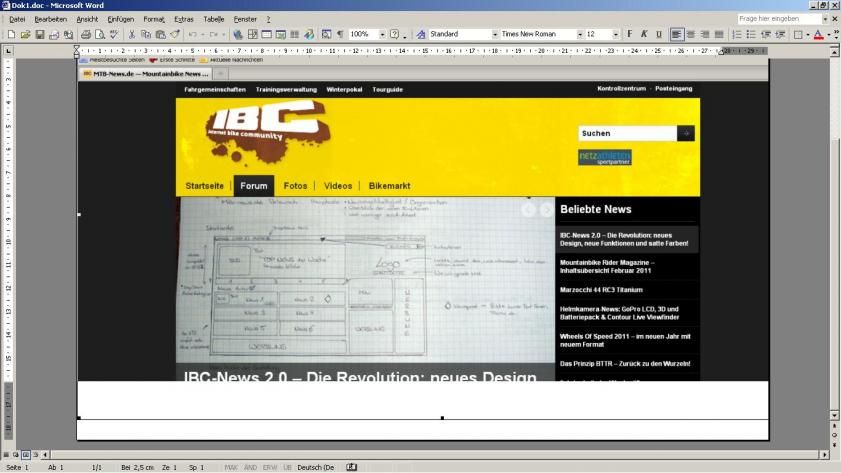This screenshot has width=841, height=473.
Task: Click the 'ÜB' overwrite indicator in status bar
Action: [x=287, y=468]
